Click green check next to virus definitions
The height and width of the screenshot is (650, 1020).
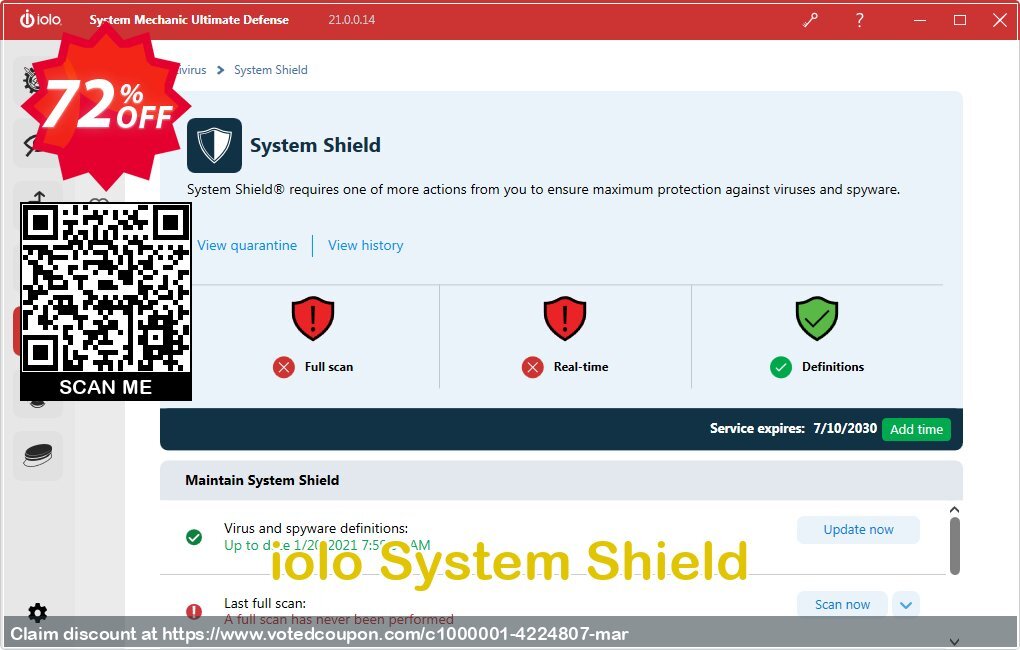coord(194,537)
